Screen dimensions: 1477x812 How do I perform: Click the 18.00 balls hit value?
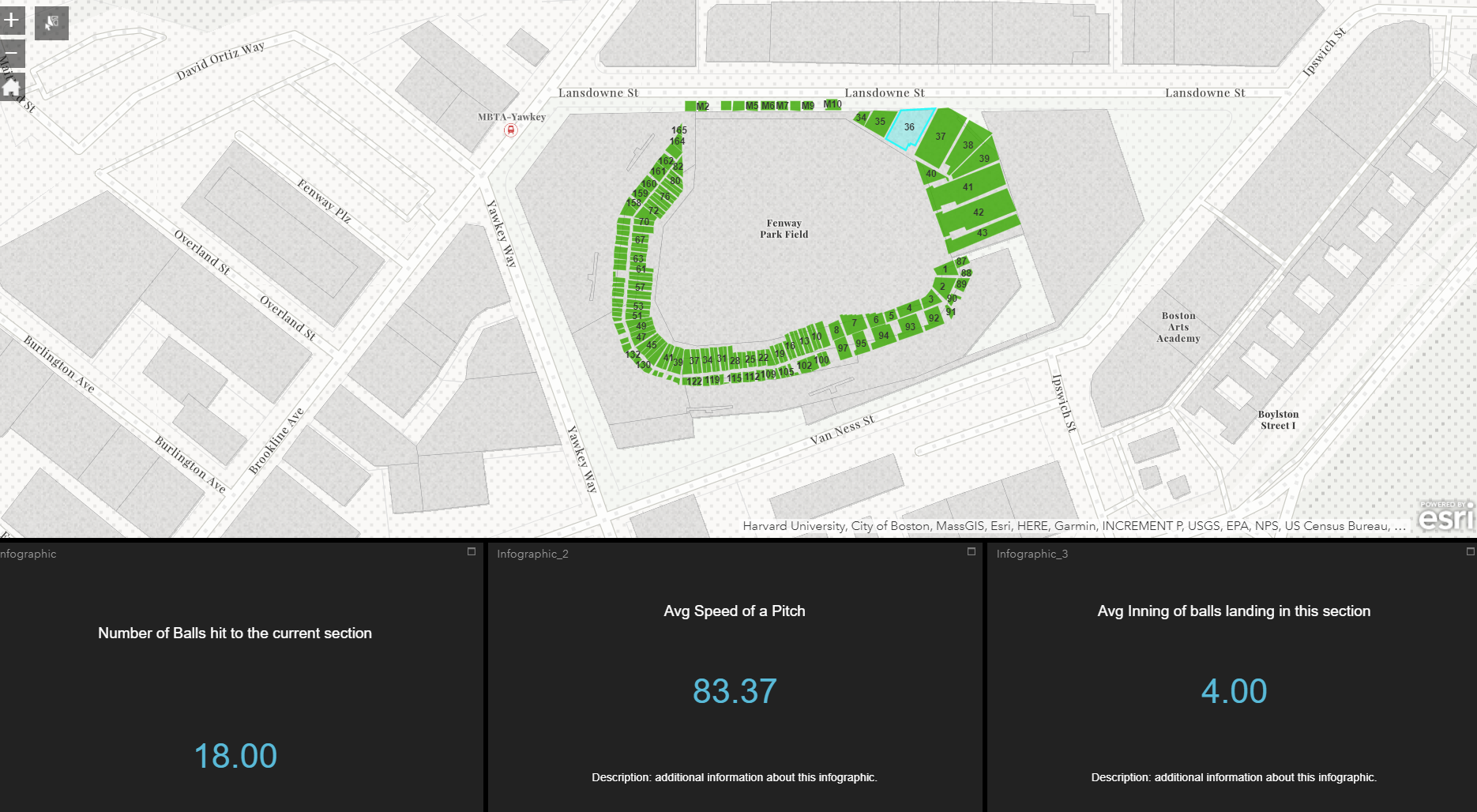[235, 756]
